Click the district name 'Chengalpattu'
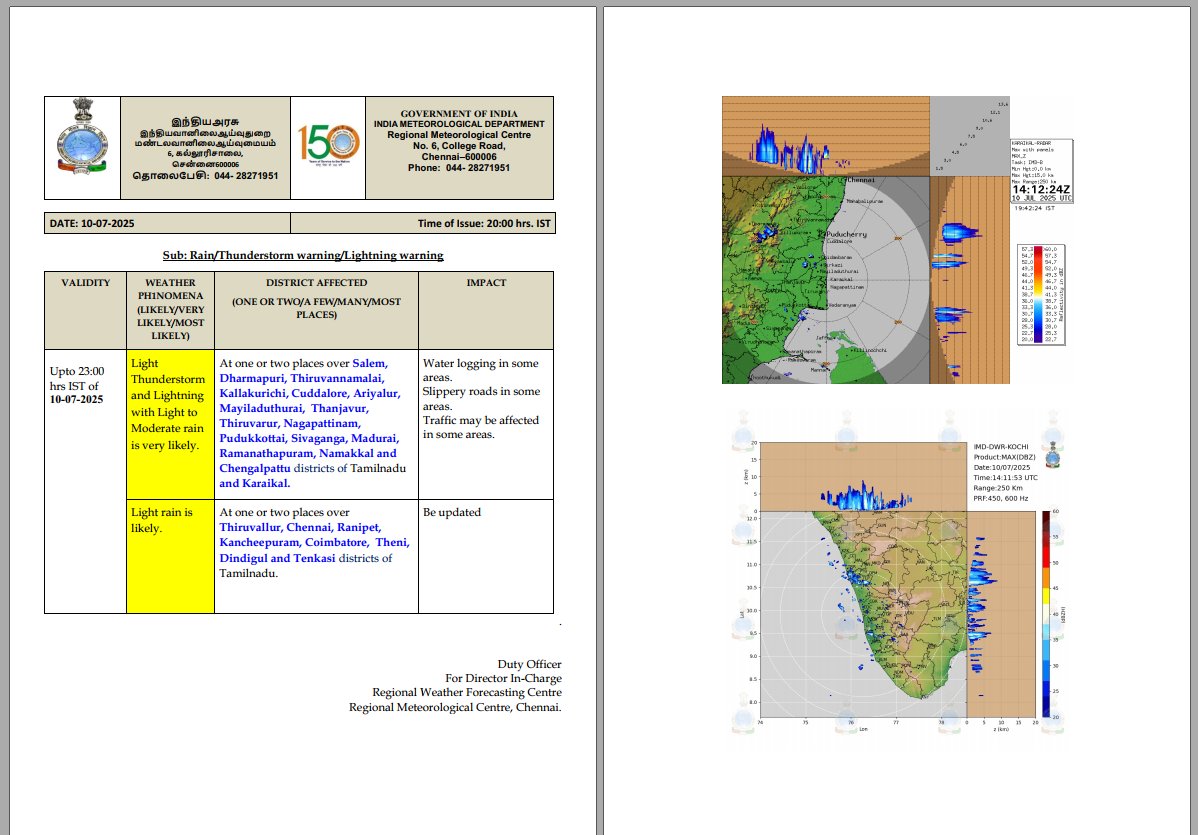 point(255,468)
